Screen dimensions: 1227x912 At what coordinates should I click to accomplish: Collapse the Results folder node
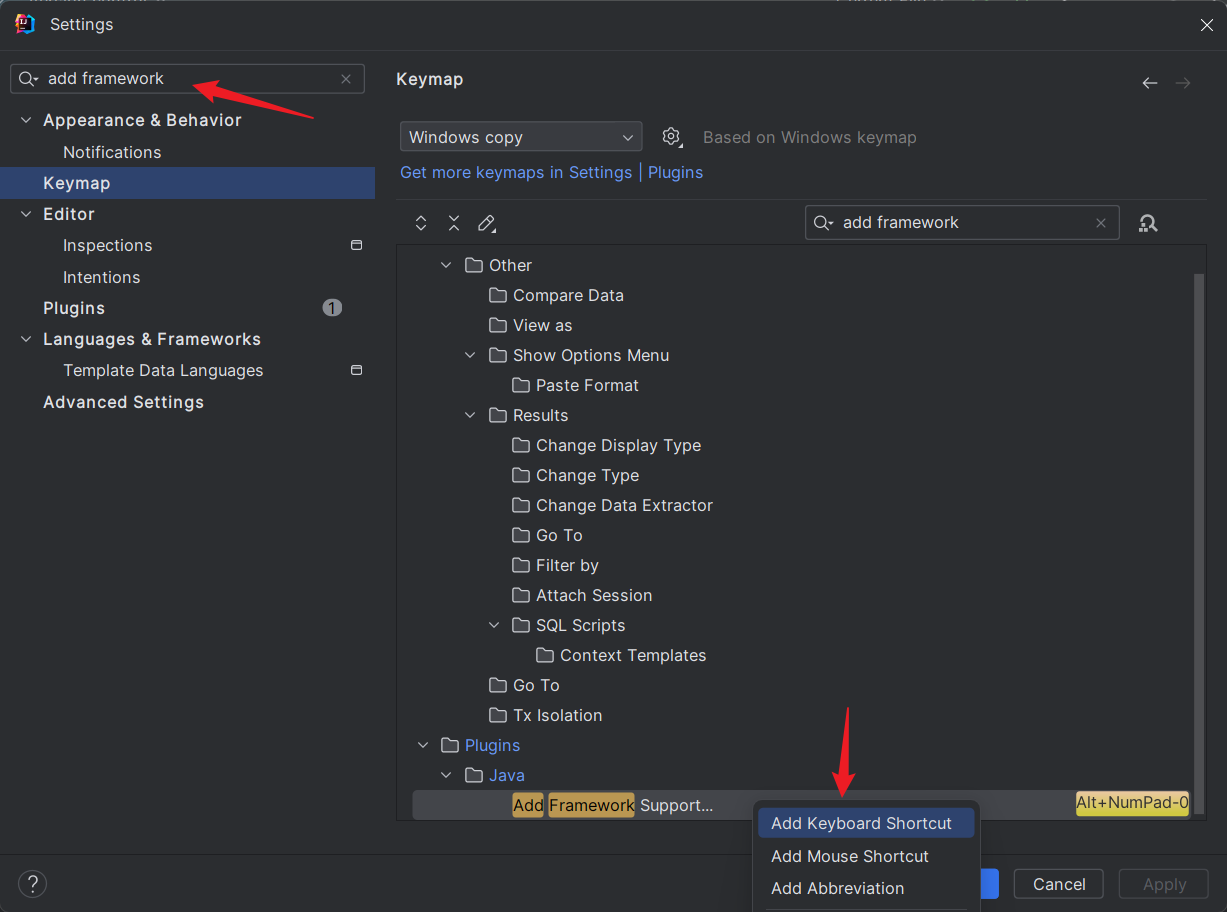click(x=470, y=415)
